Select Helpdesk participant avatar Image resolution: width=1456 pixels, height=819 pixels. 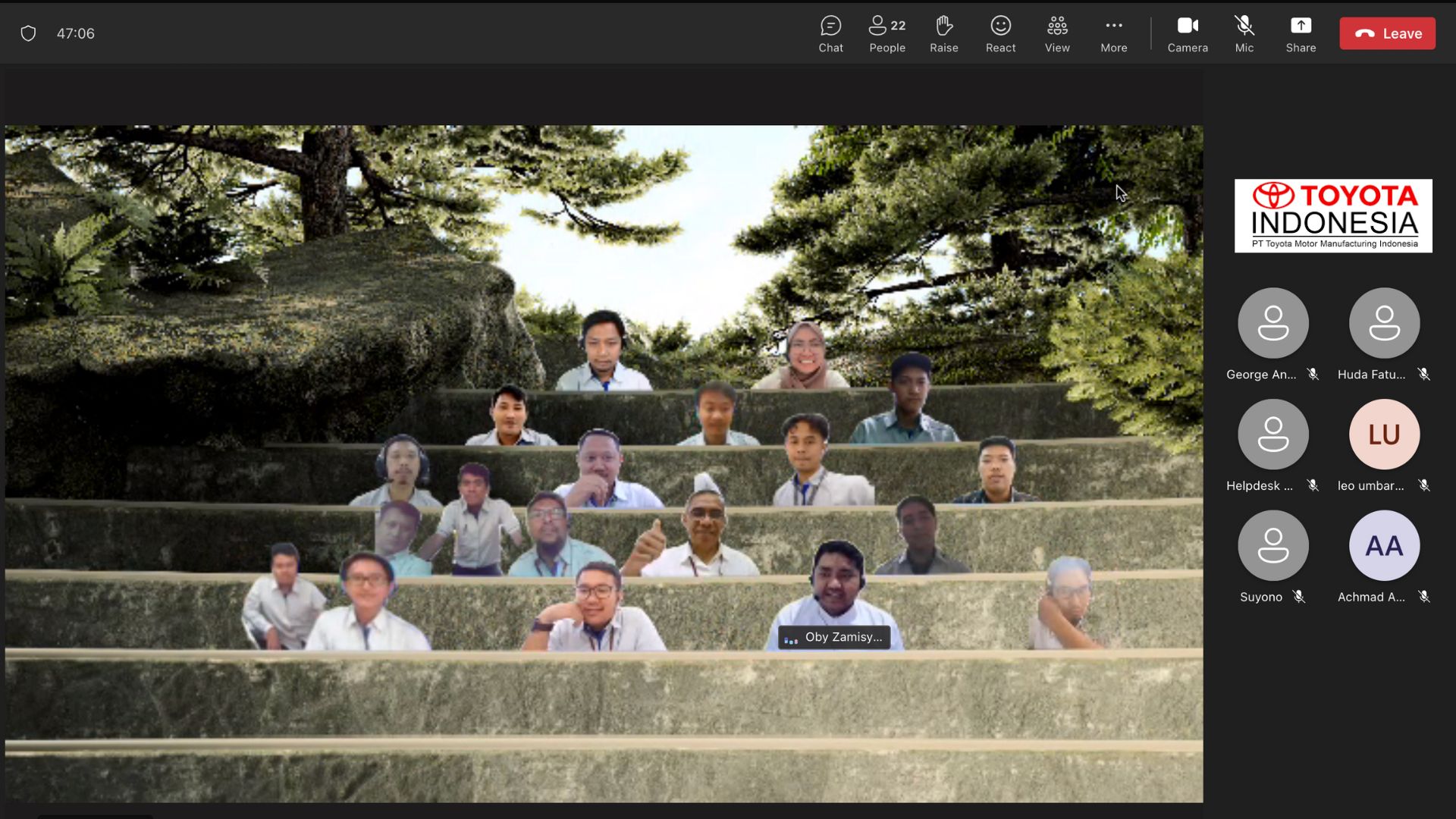[x=1273, y=435]
